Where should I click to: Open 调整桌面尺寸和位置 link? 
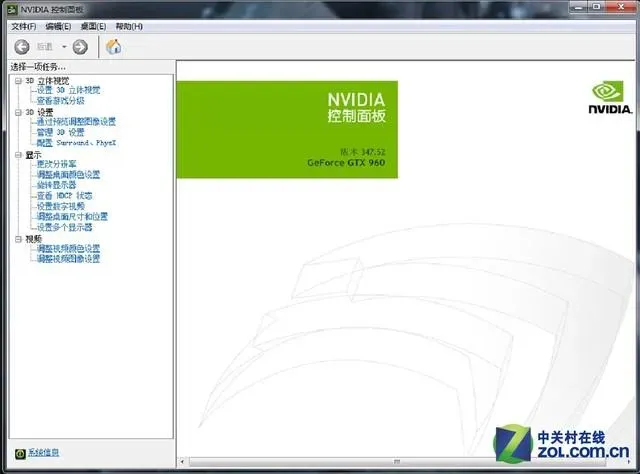click(x=72, y=217)
